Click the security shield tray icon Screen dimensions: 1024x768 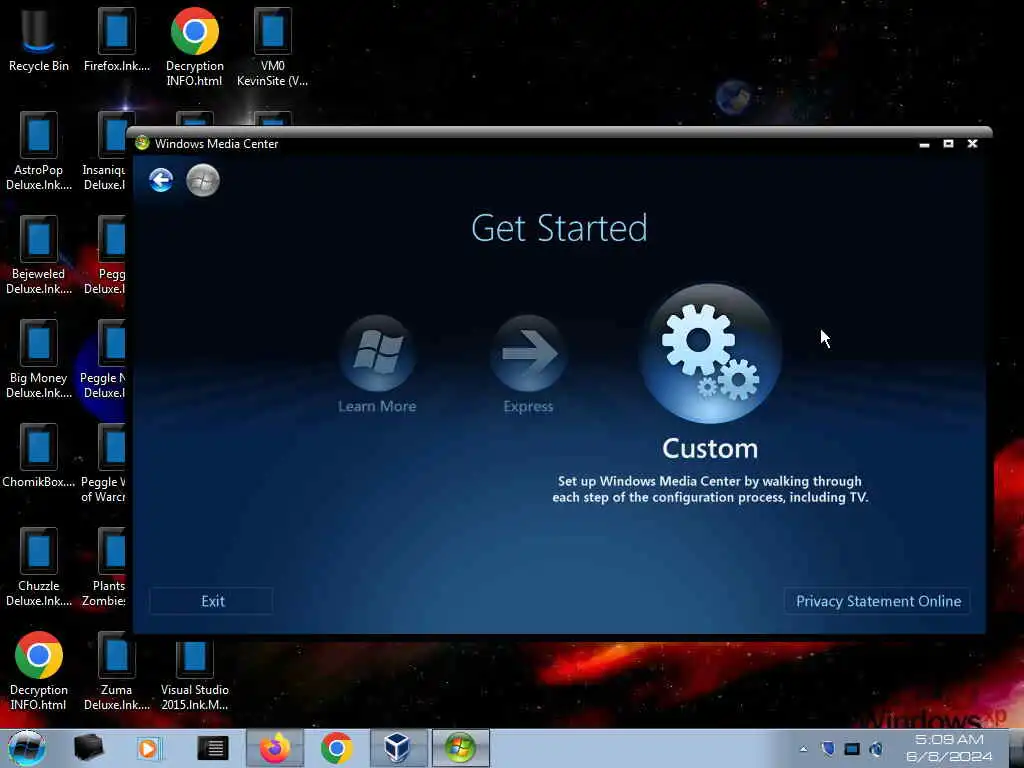tap(827, 748)
